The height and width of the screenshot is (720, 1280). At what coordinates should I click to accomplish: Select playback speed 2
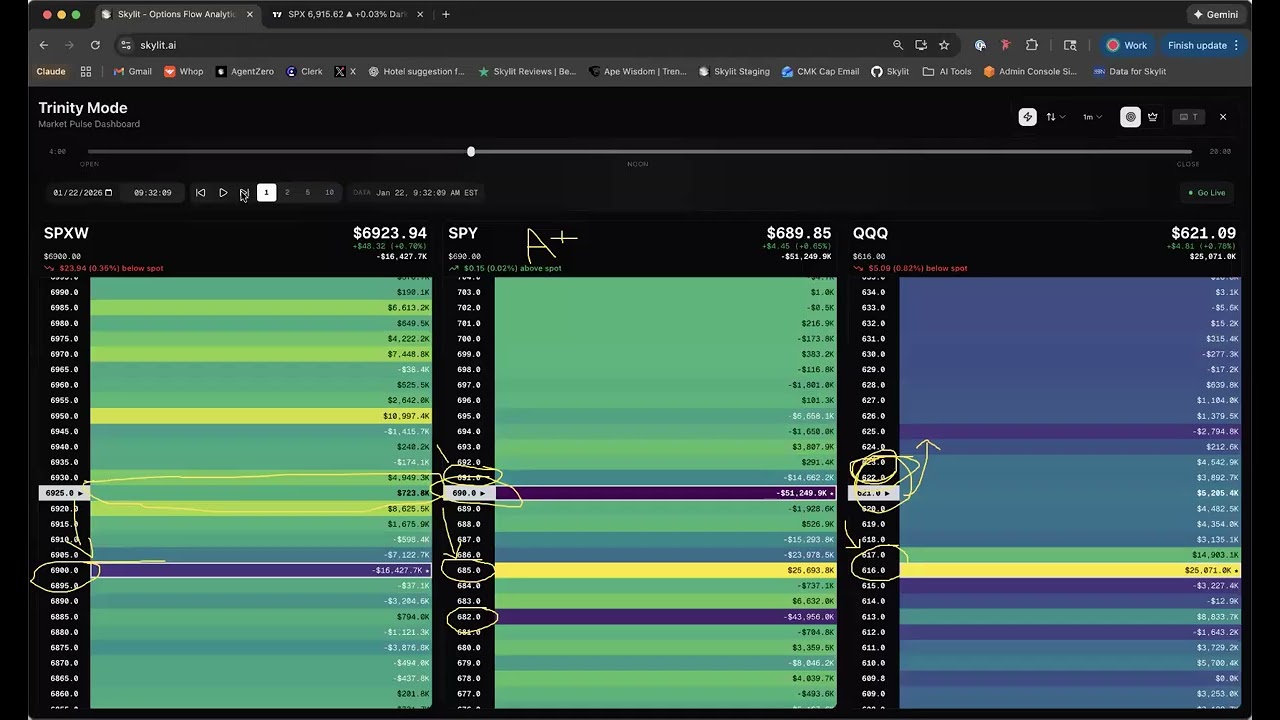pyautogui.click(x=287, y=193)
